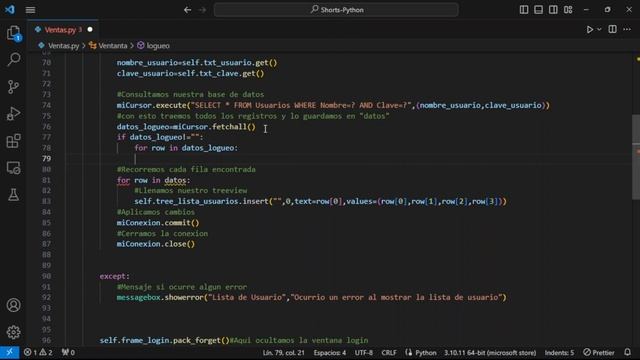Click line number 74 in the gutter

coord(47,105)
